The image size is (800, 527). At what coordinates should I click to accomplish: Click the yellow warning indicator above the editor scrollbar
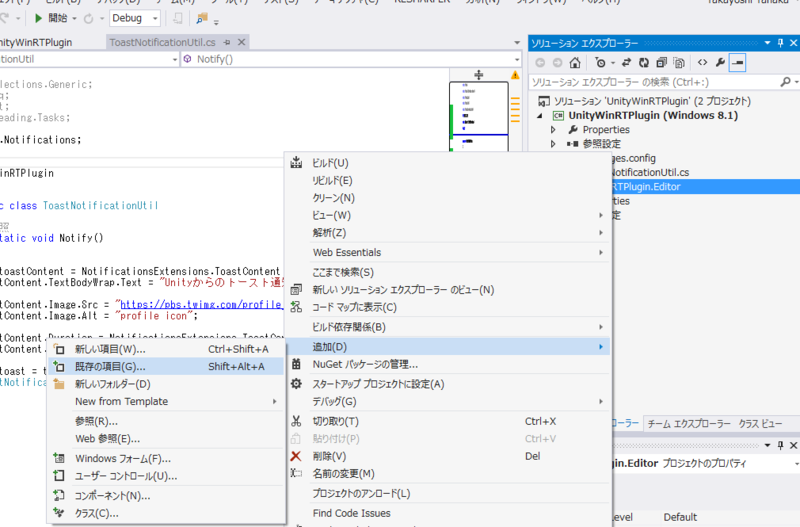pyautogui.click(x=515, y=76)
